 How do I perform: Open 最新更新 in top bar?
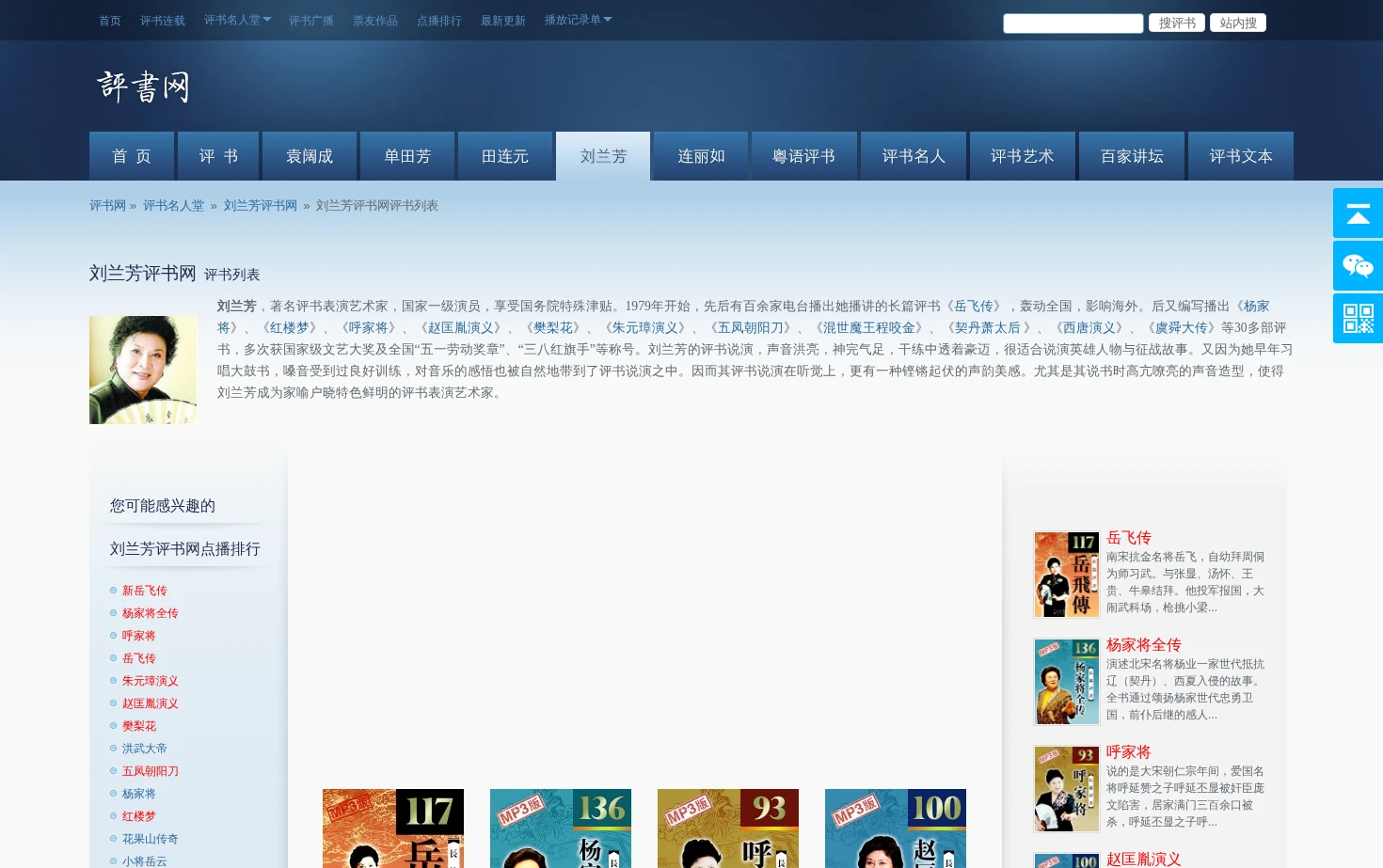pos(503,21)
